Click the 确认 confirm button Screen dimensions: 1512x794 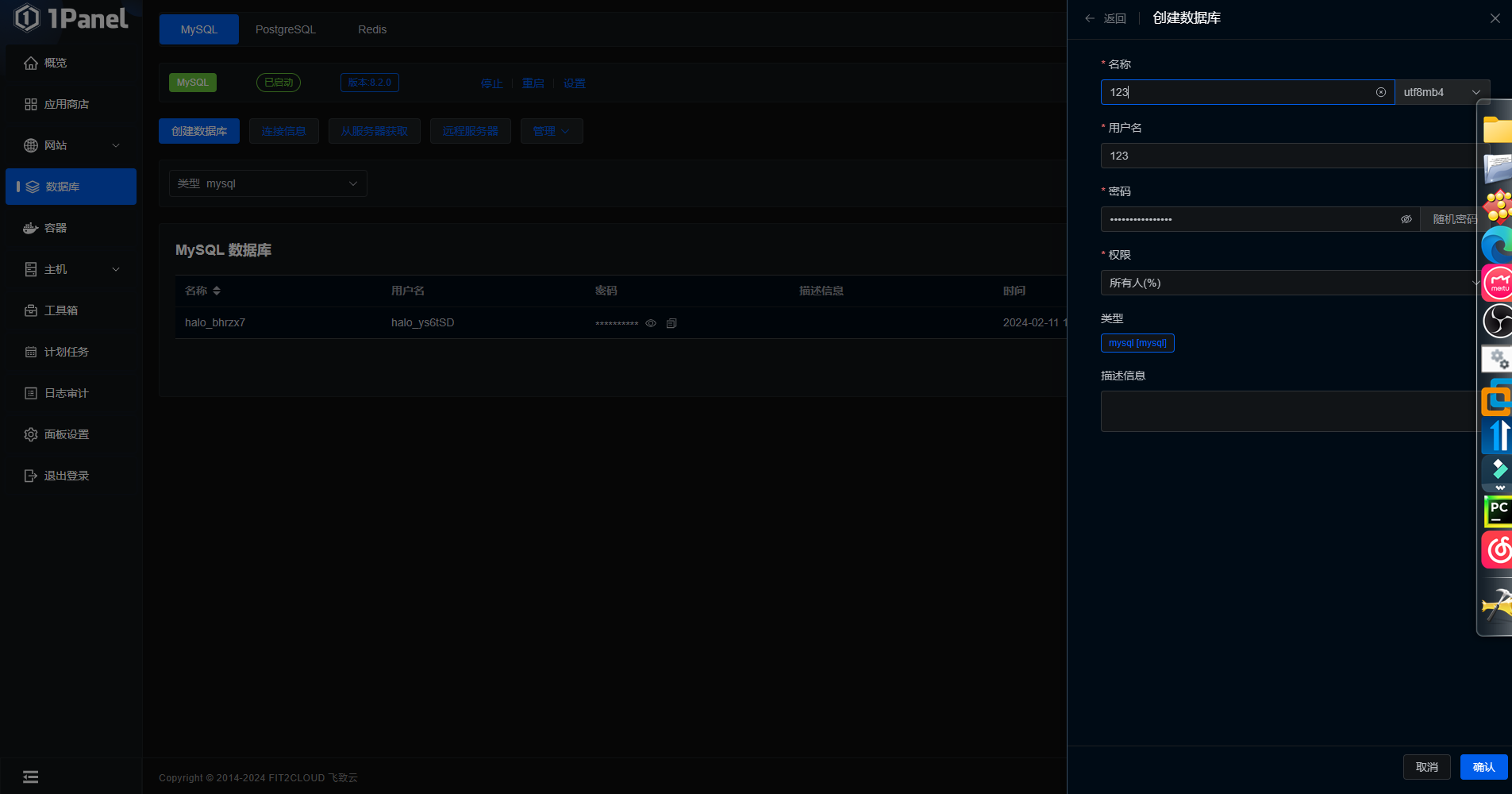1483,767
